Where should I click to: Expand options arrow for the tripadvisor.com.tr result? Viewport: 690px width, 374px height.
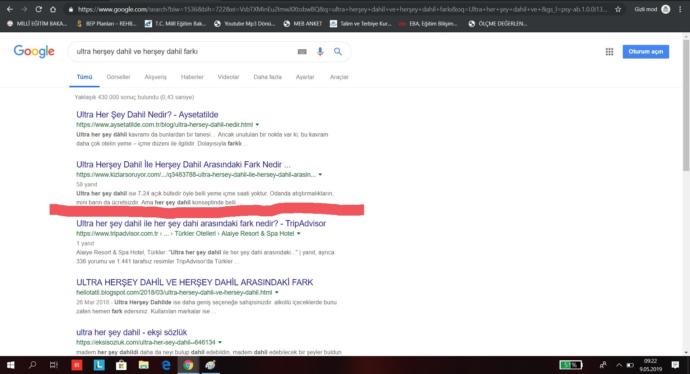[298, 234]
